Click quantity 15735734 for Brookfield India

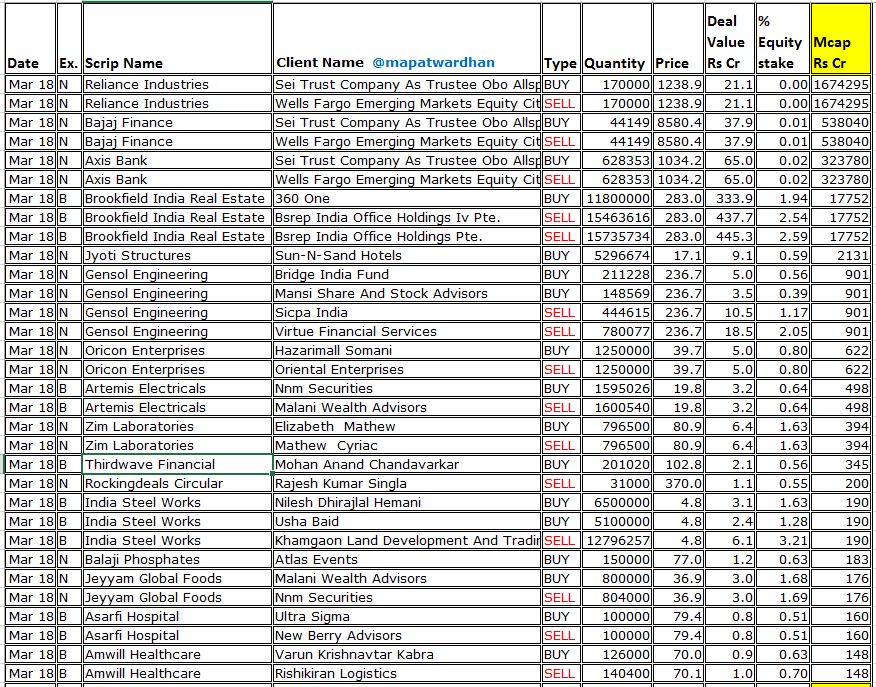(x=616, y=237)
